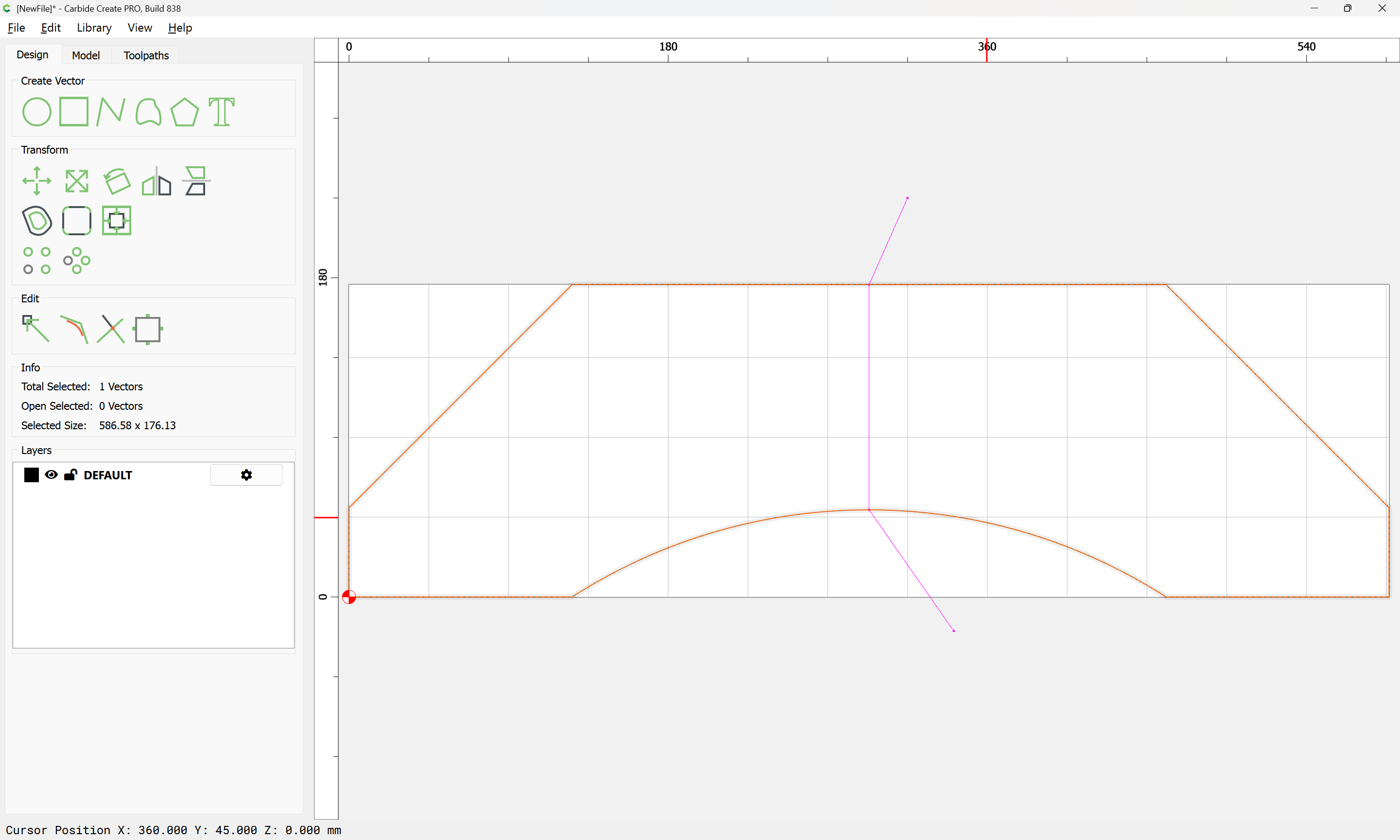Open DEFAULT layer gear settings
The height and width of the screenshot is (840, 1400).
point(246,475)
